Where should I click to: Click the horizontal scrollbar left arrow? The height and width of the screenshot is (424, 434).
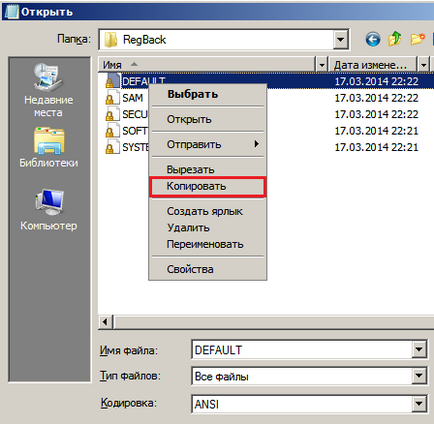coord(106,322)
